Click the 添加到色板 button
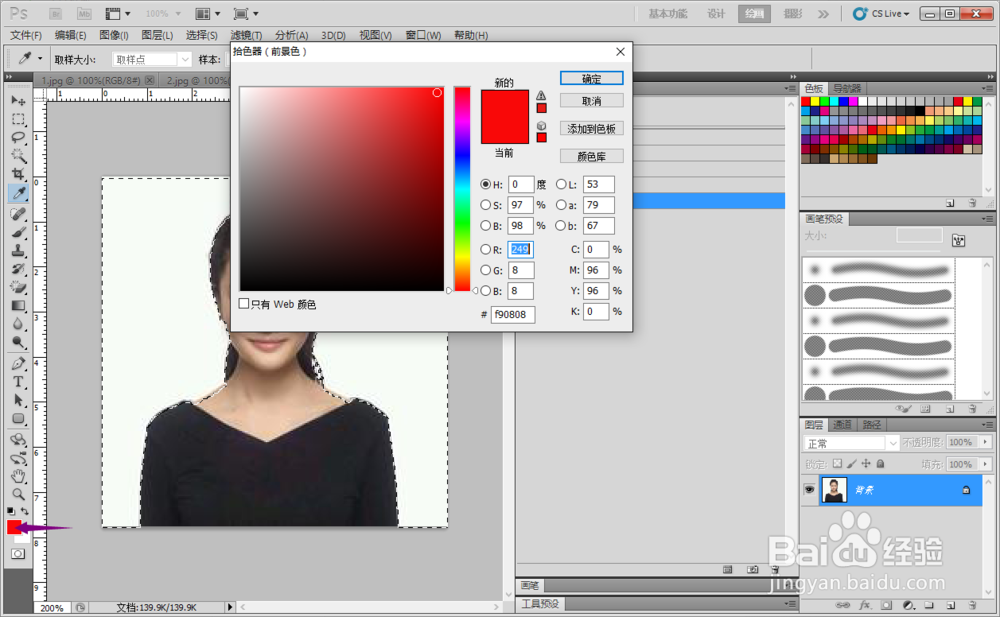The width and height of the screenshot is (1000, 617). 591,129
